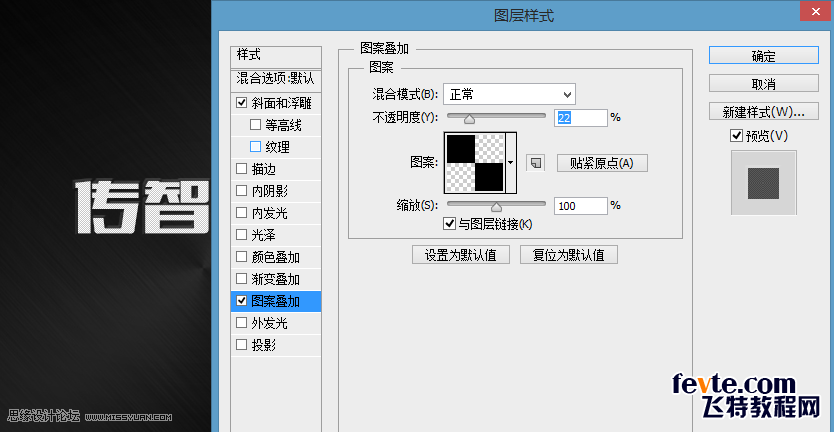Click the checkerboard pattern swatch
Viewport: 834px width, 432px height.
click(474, 162)
